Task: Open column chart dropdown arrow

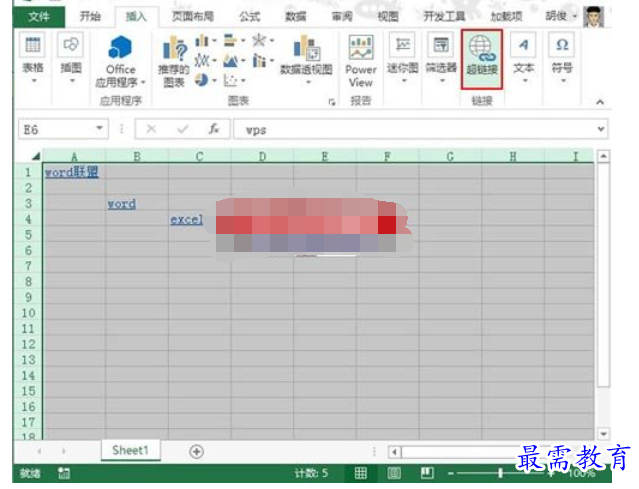Action: [x=214, y=40]
